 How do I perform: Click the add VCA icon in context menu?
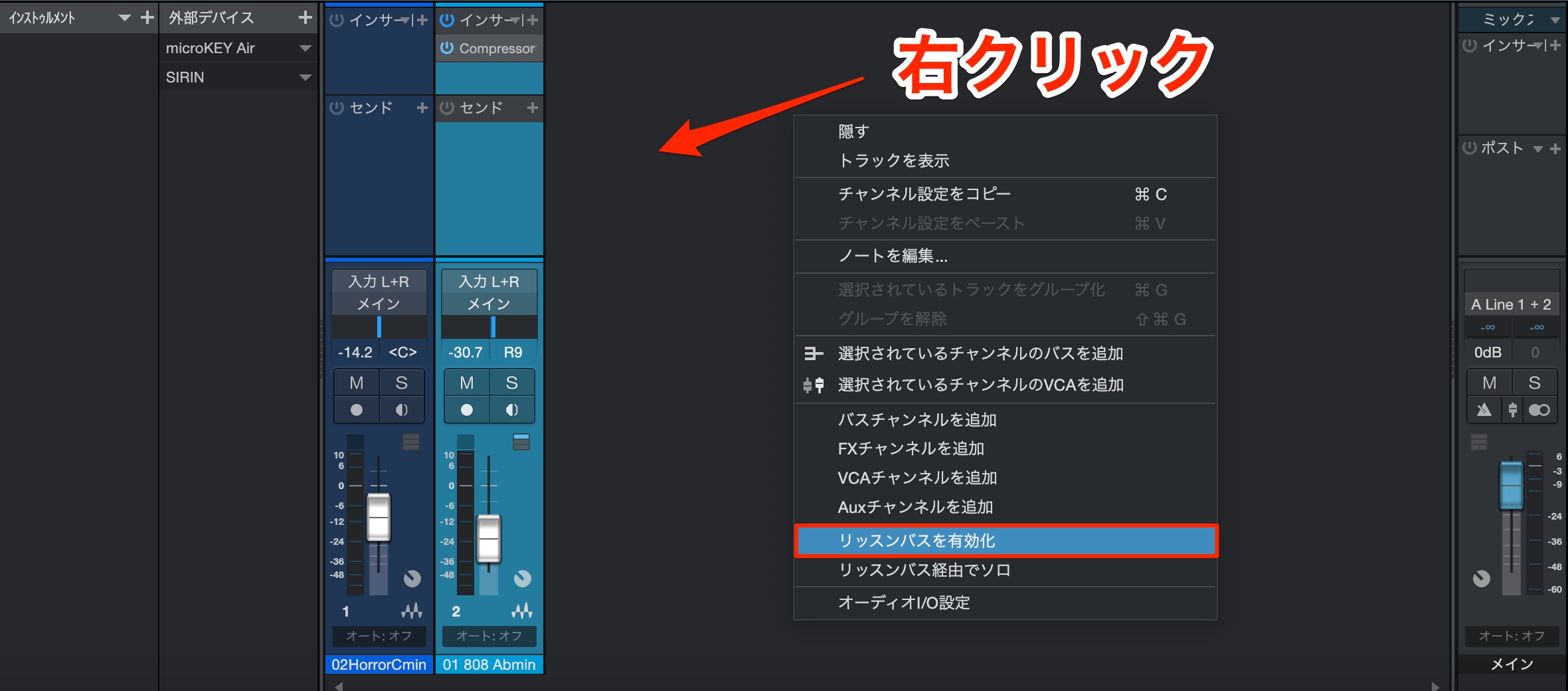pyautogui.click(x=814, y=385)
